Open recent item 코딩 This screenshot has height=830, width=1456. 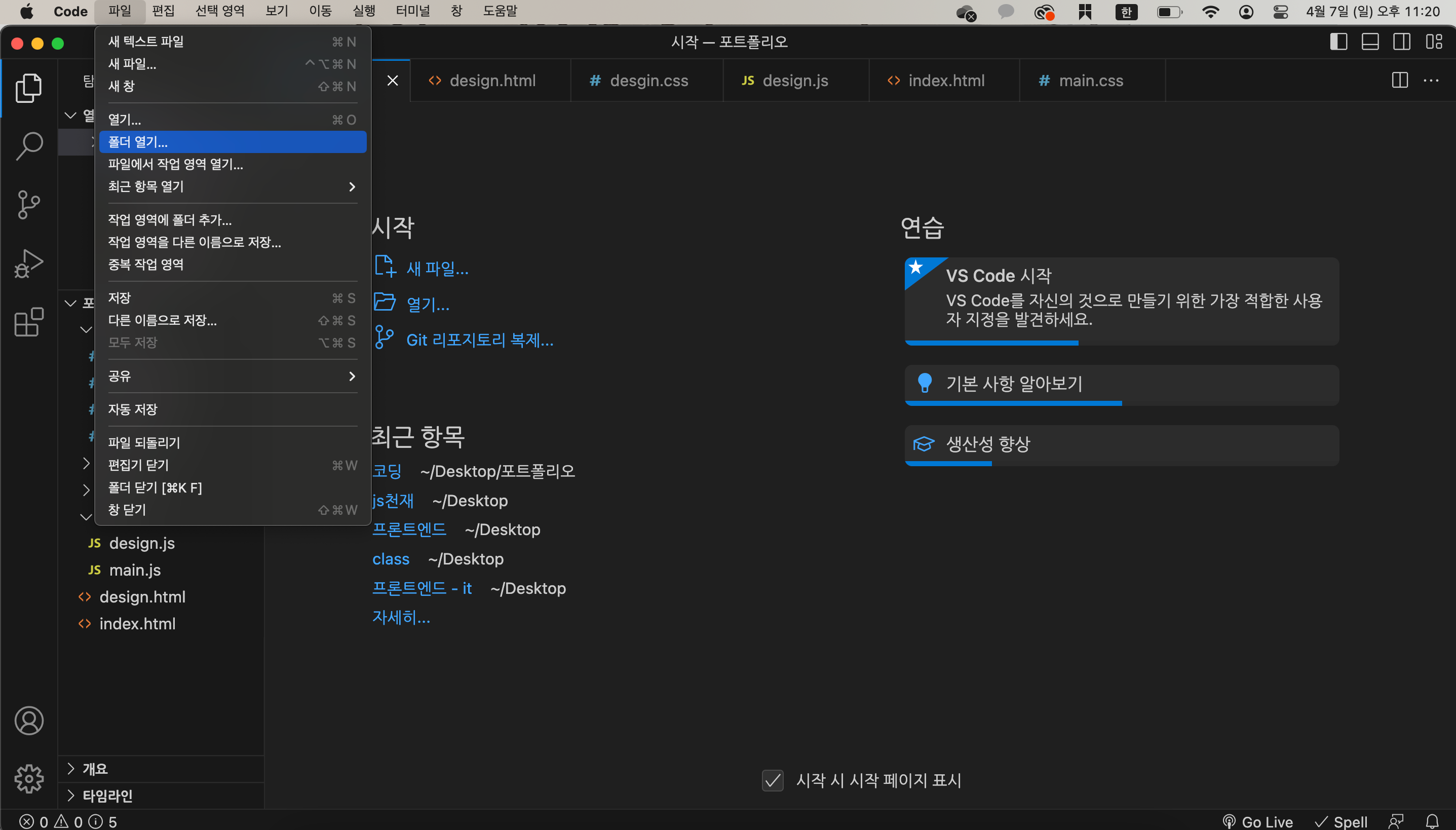[387, 471]
